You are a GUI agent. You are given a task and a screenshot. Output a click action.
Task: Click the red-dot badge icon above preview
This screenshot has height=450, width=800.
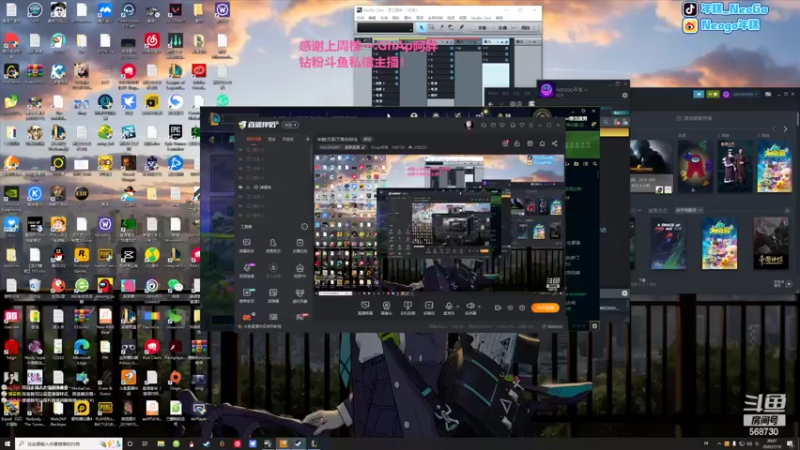click(x=505, y=143)
